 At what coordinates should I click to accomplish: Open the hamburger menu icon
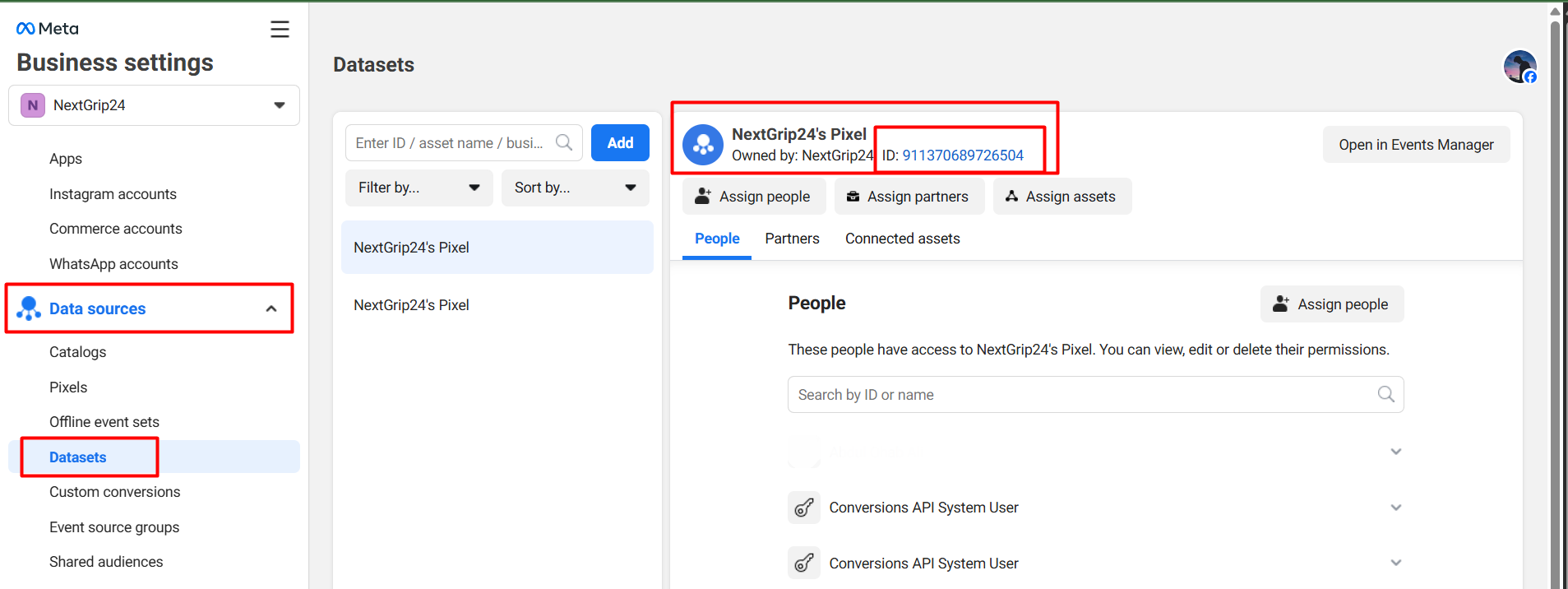point(280,30)
